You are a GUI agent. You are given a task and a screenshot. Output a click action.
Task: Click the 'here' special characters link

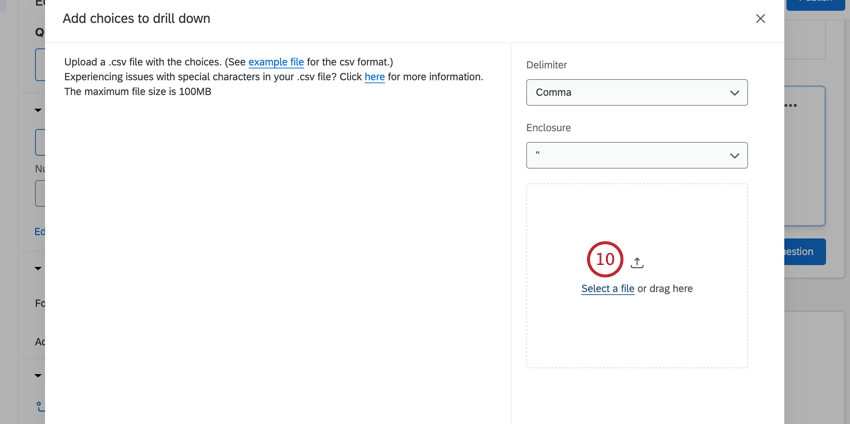coord(374,77)
